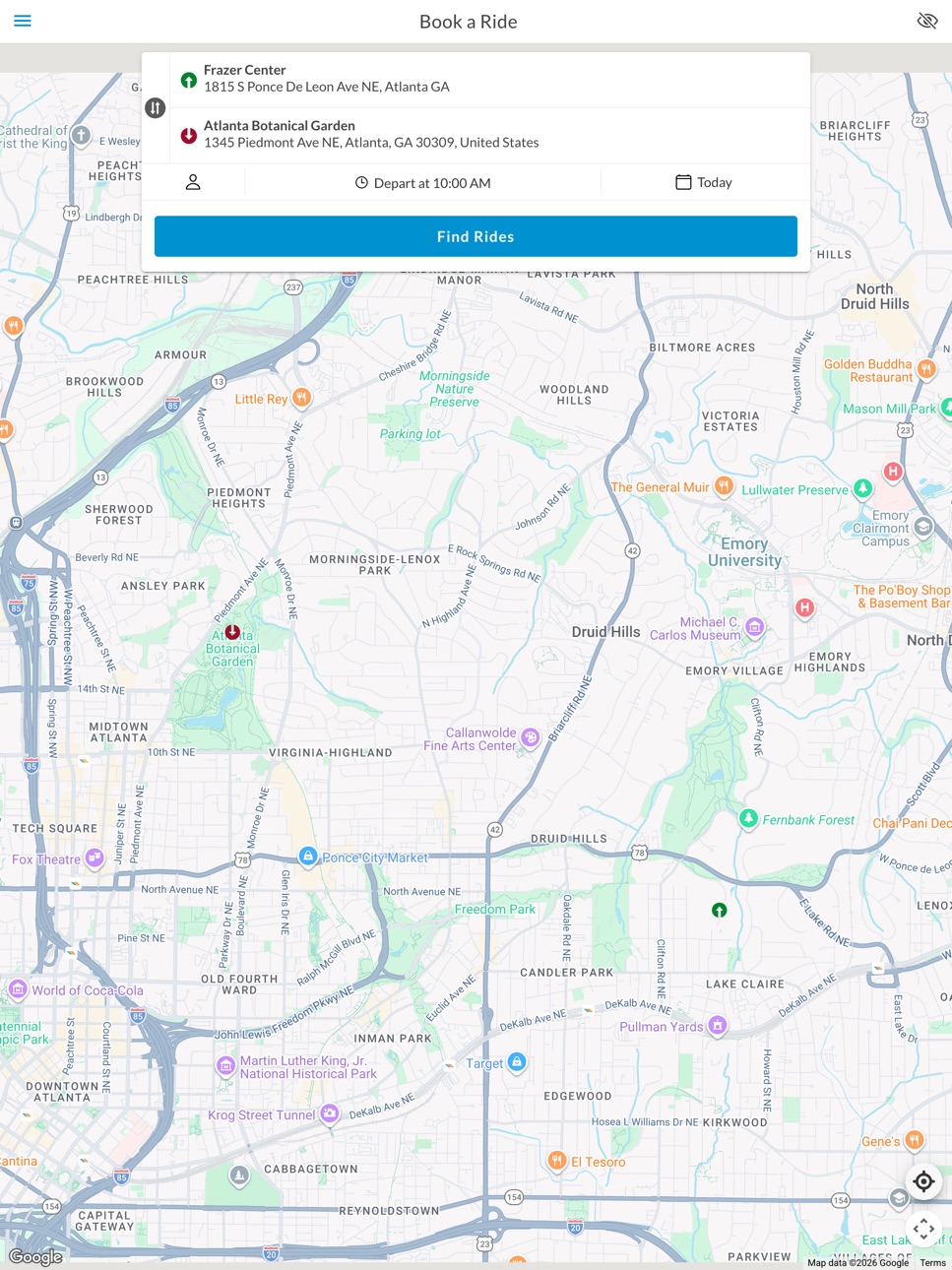Toggle the hide-map eye icon
952x1270 pixels.
(927, 21)
